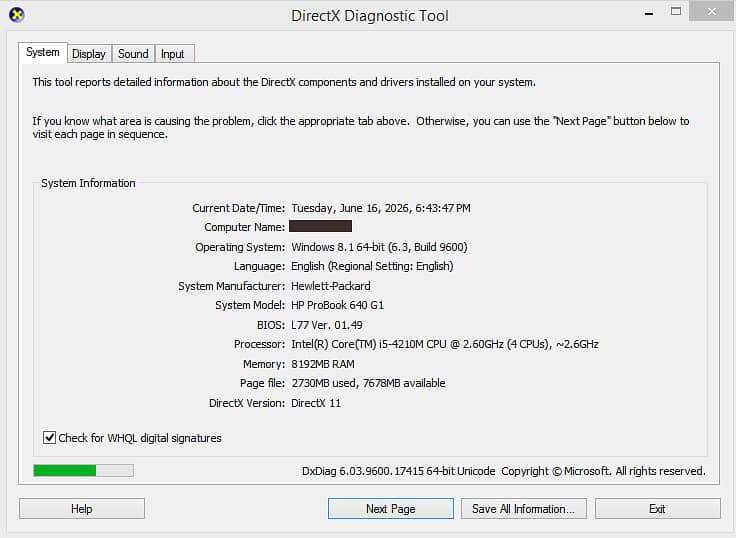This screenshot has height=538, width=736.
Task: Click the 'Copyright © Microsoft. All rights reserved.' text
Action: pos(604,471)
